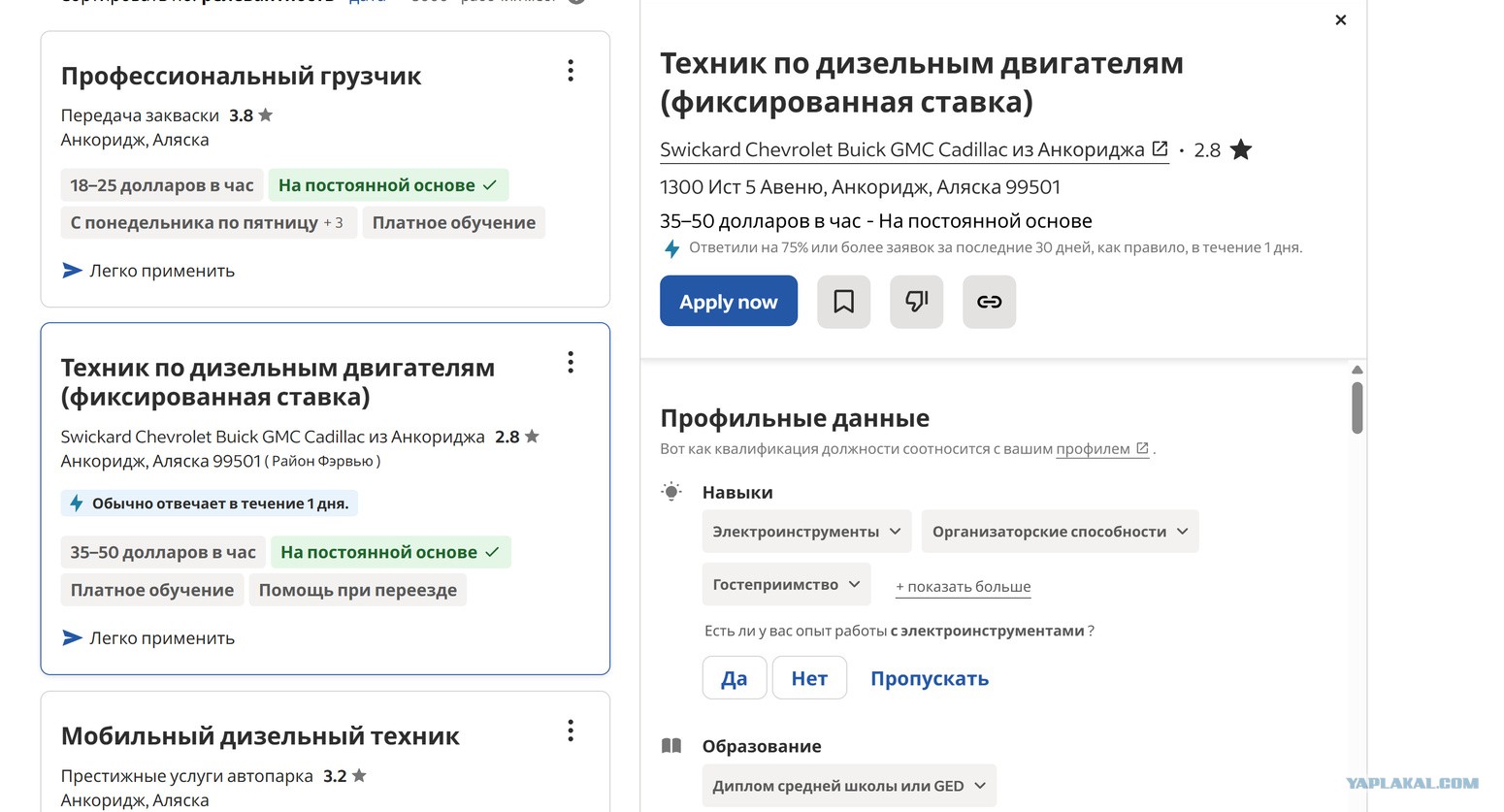
Task: Answer Да to the power tools question
Action: click(735, 678)
